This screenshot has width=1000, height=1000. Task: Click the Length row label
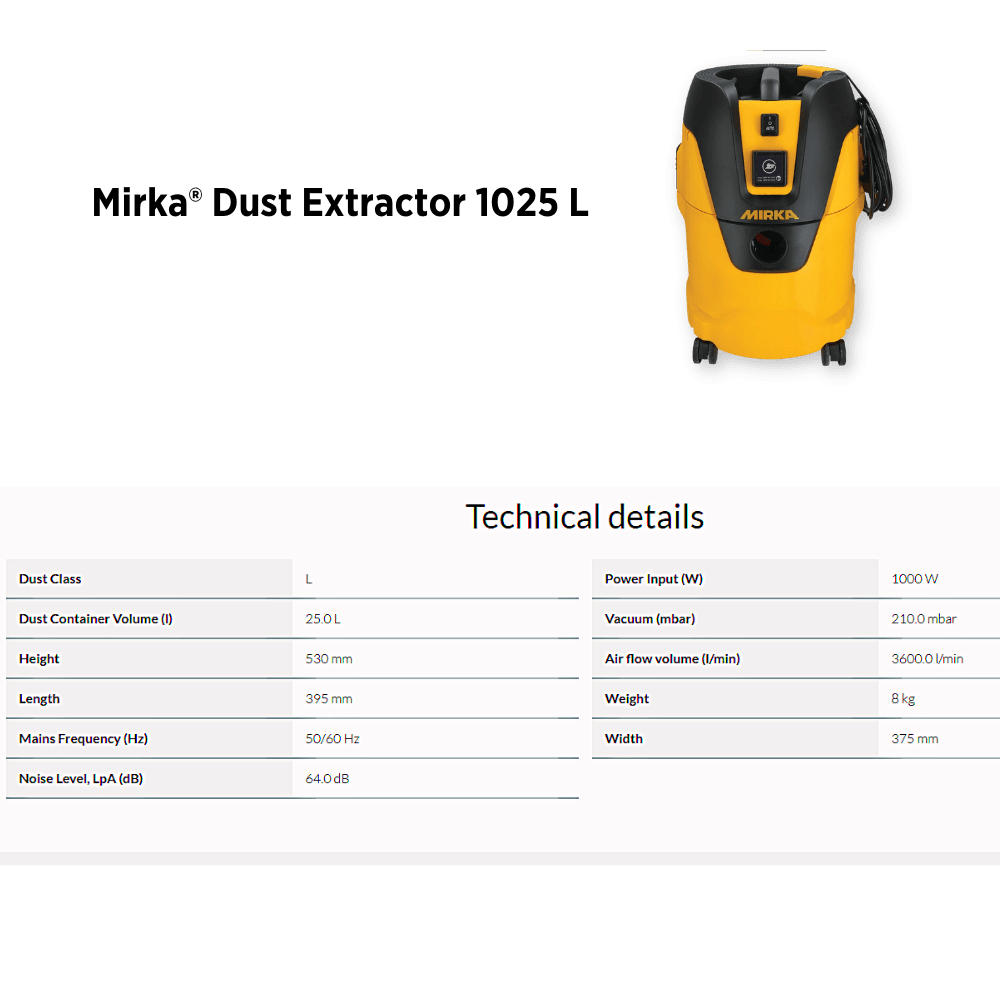pyautogui.click(x=39, y=699)
